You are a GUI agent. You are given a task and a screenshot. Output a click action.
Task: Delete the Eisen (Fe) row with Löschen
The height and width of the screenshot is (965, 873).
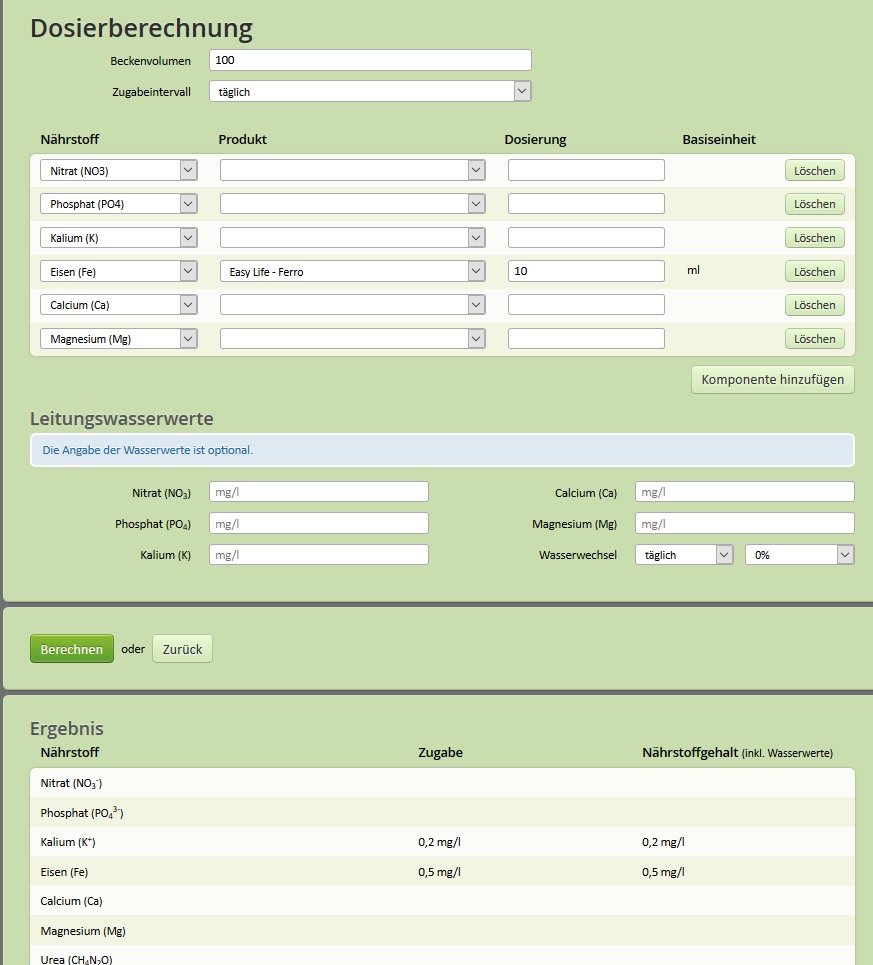pos(814,272)
